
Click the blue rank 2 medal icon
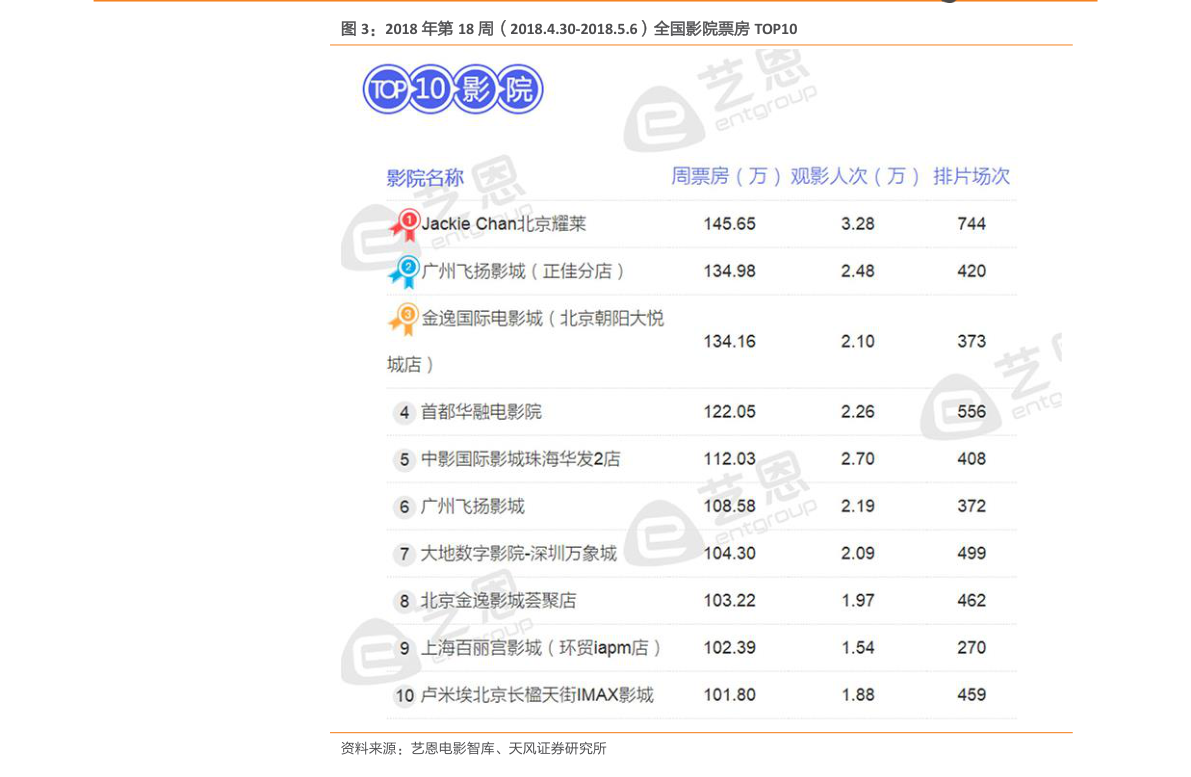[x=406, y=272]
